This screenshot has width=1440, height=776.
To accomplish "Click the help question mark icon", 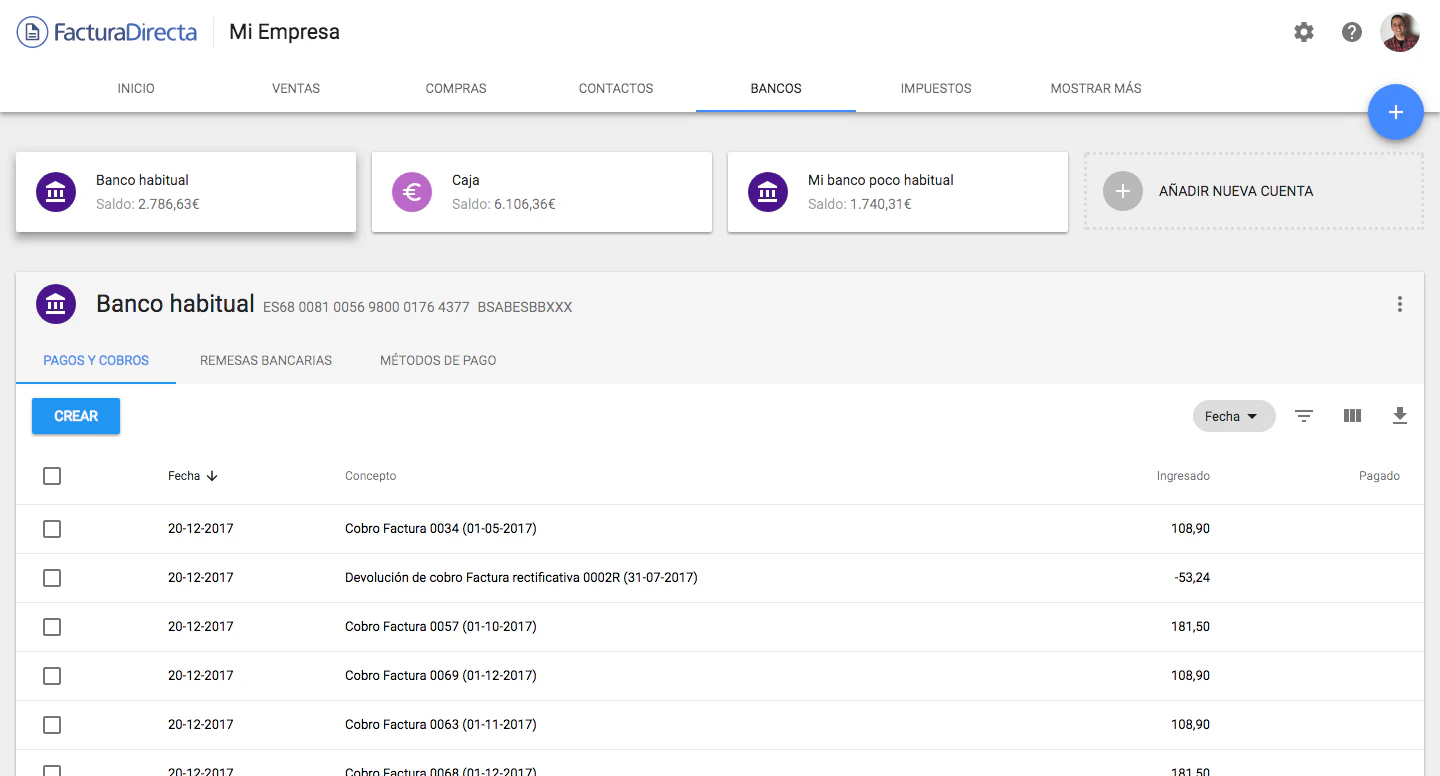I will [1352, 32].
